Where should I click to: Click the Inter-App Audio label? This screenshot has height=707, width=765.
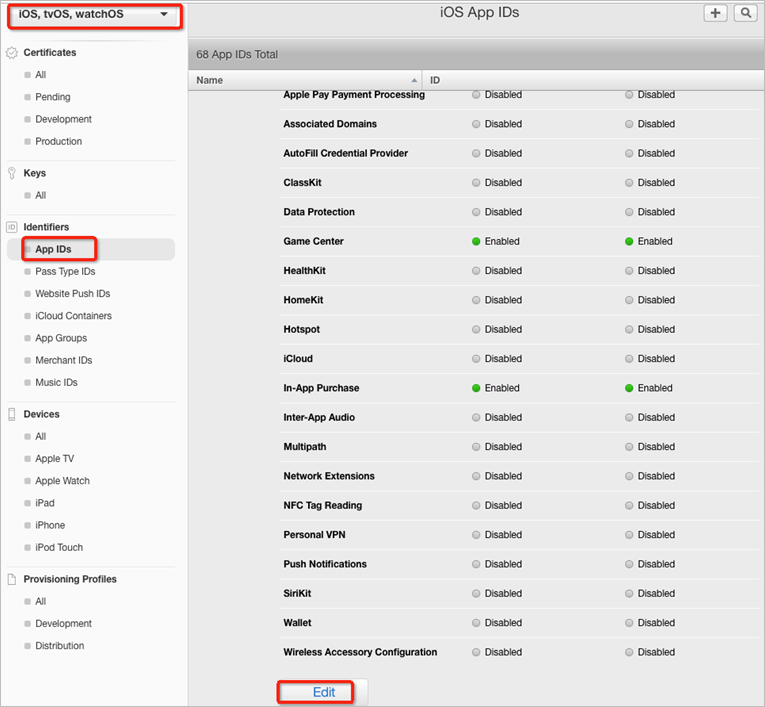tap(319, 418)
